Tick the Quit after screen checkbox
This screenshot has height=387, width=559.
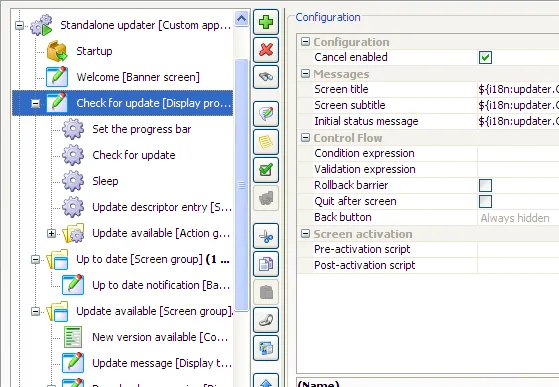tap(485, 201)
